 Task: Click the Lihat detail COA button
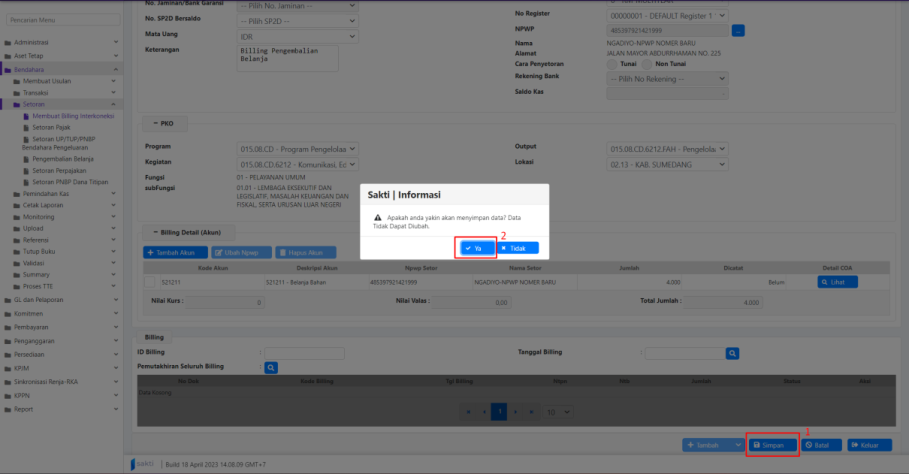836,283
